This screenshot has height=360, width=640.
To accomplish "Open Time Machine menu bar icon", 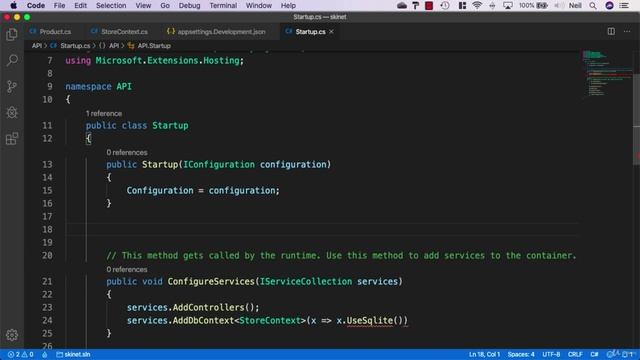I will point(445,5).
